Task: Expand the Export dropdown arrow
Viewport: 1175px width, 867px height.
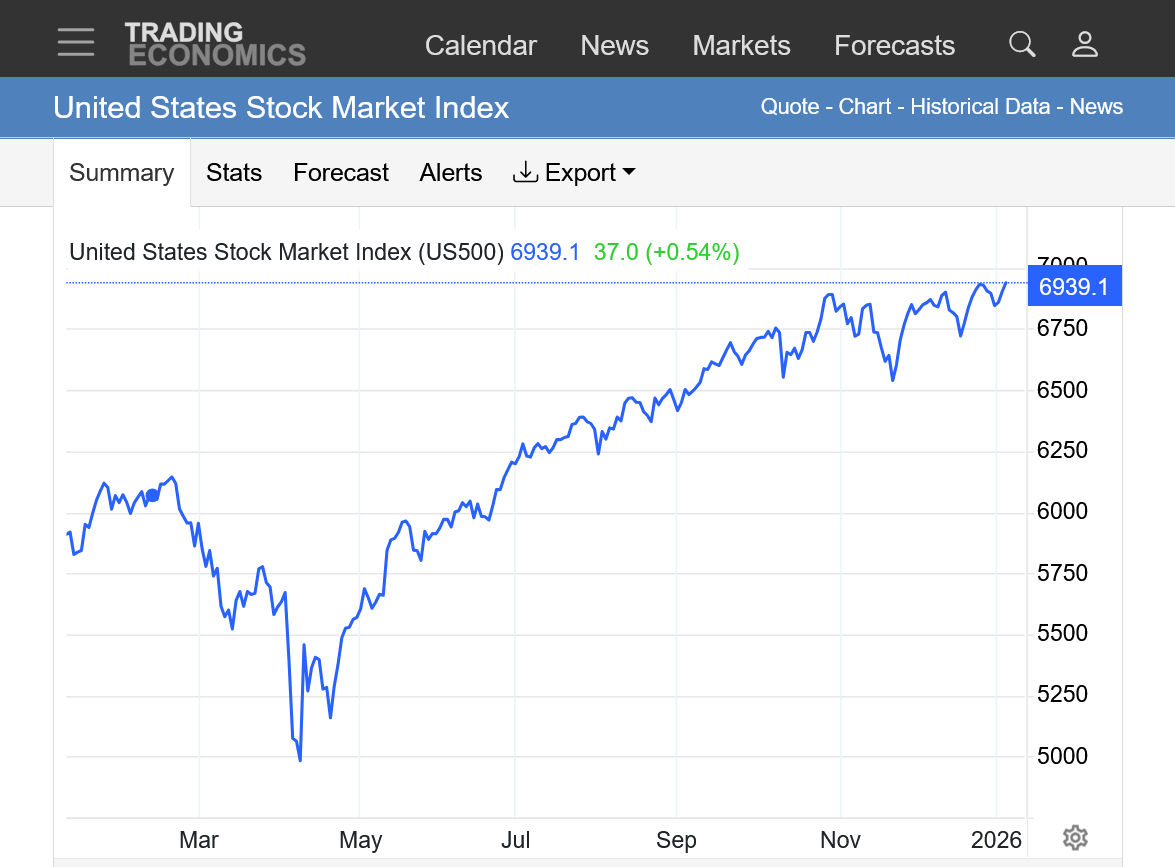Action: (x=629, y=173)
